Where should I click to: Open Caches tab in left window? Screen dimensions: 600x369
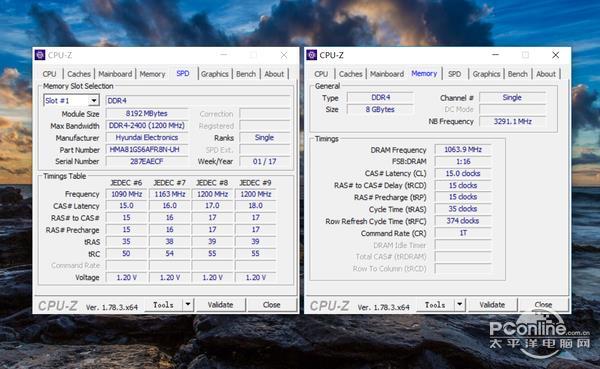(x=79, y=74)
